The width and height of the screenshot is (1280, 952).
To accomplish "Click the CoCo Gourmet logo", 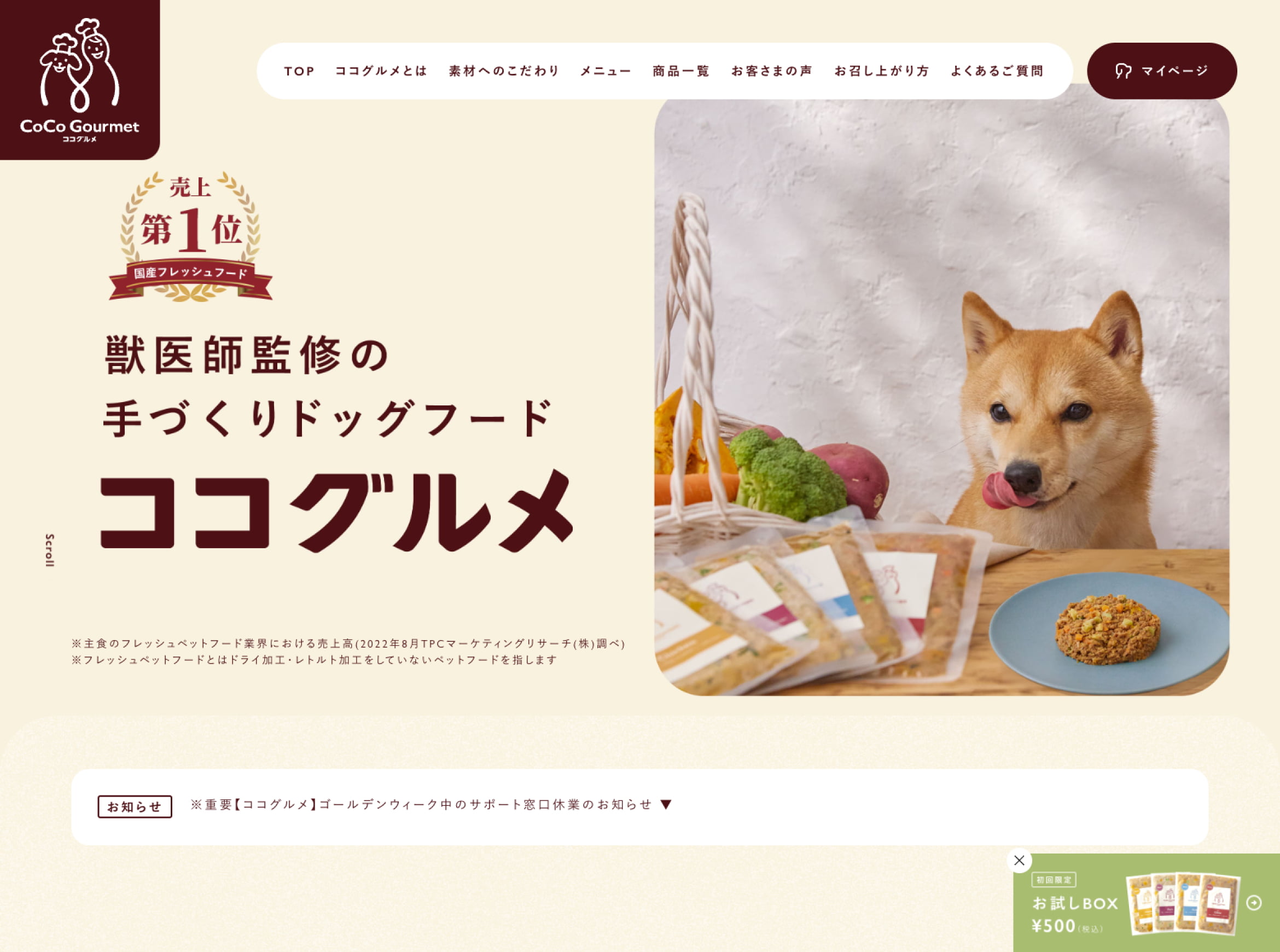I will click(x=79, y=79).
